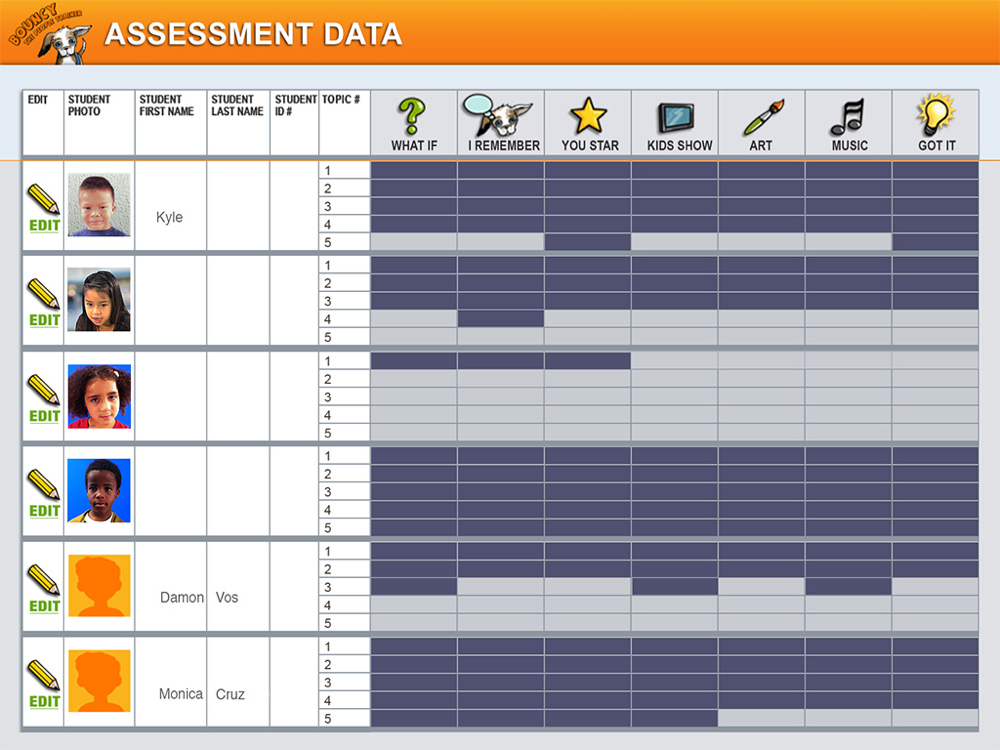
Task: Select the Kids Show screen icon
Action: (x=676, y=119)
